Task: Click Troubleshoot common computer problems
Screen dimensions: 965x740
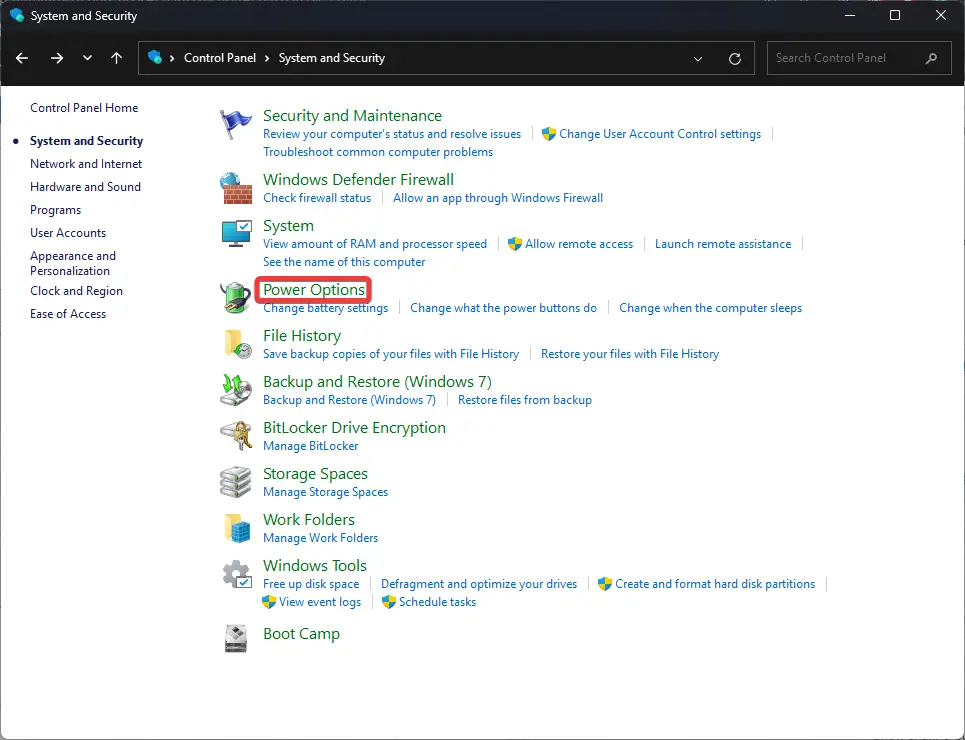Action: point(378,152)
